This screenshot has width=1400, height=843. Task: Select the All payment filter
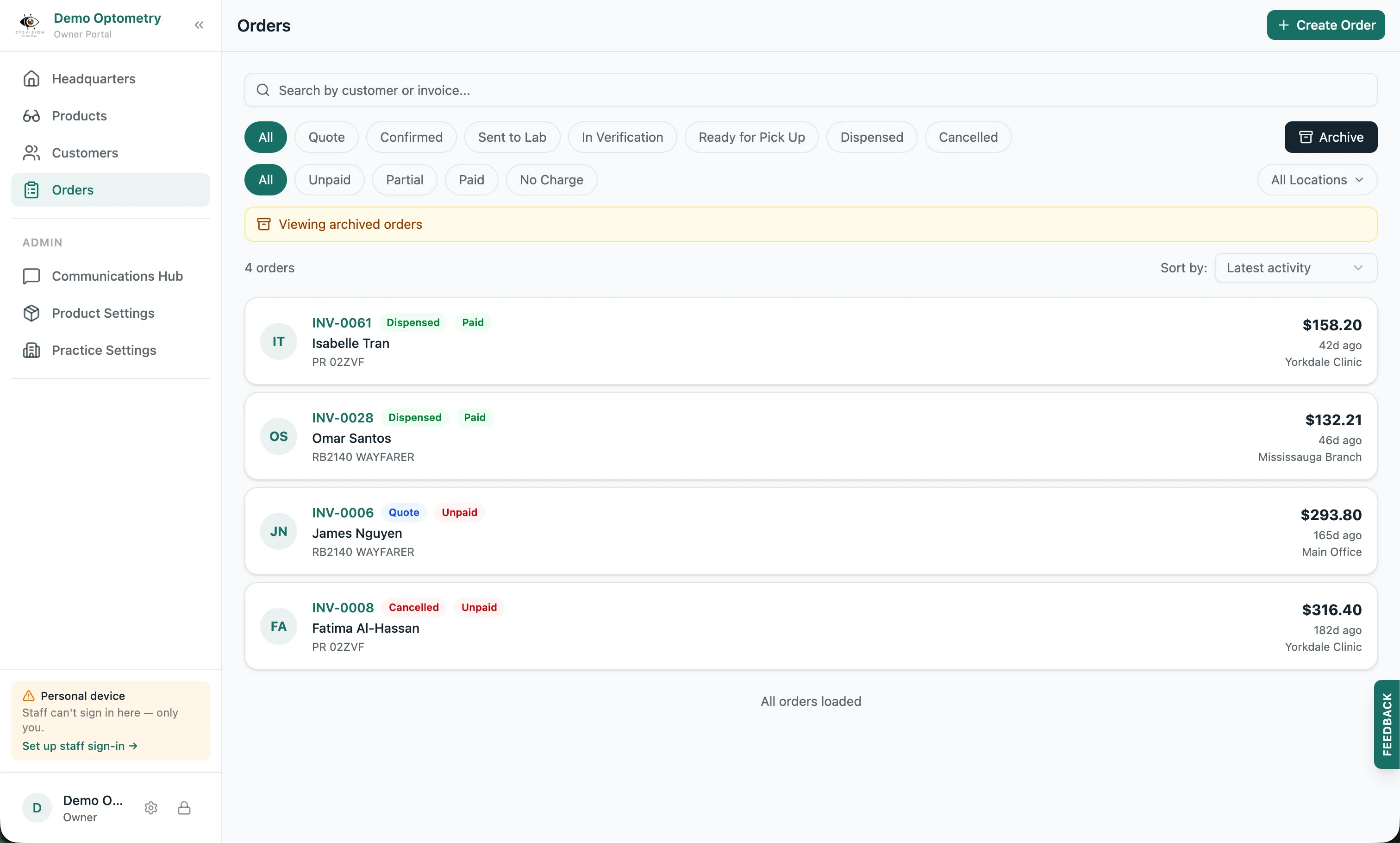click(x=265, y=180)
